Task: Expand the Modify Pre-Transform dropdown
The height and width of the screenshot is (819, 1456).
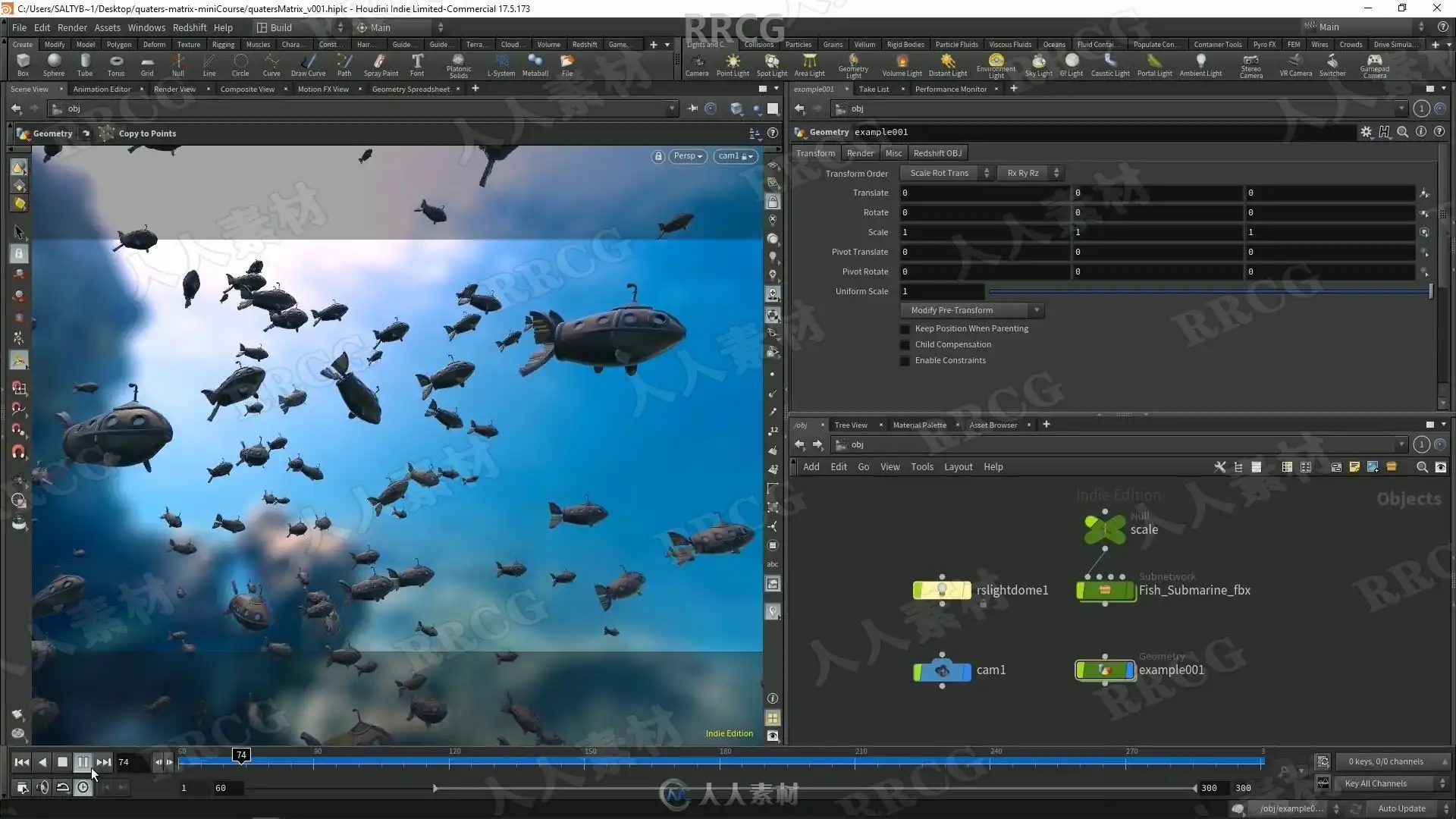Action: [971, 310]
